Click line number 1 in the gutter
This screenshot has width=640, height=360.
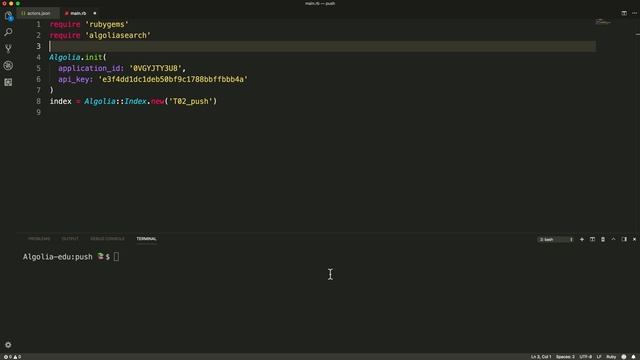click(x=39, y=24)
